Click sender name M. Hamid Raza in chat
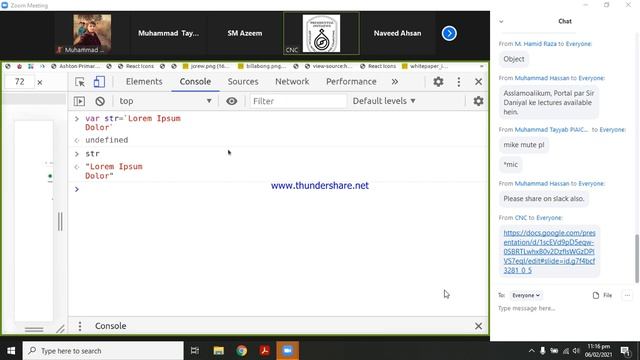Viewport: 640px width, 360px height. click(x=535, y=44)
